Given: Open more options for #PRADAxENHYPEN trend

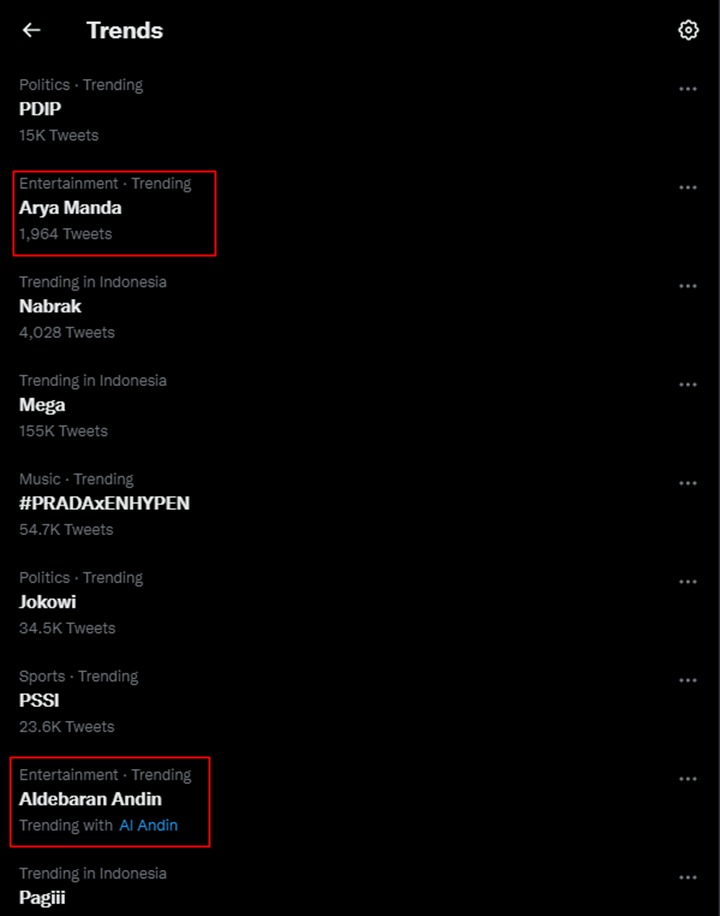Looking at the screenshot, I should 688,484.
